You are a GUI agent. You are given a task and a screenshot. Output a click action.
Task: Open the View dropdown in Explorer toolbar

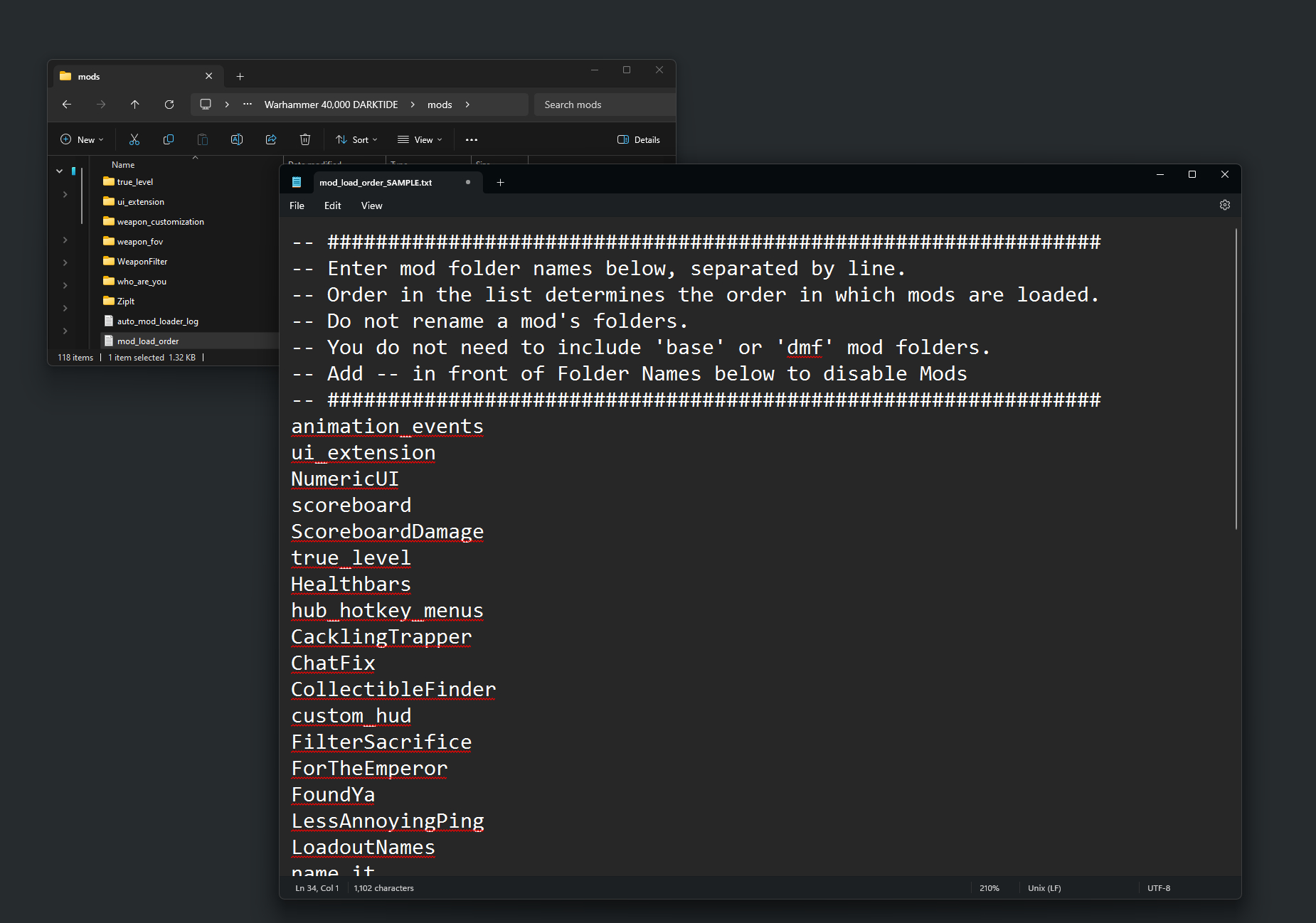point(420,140)
